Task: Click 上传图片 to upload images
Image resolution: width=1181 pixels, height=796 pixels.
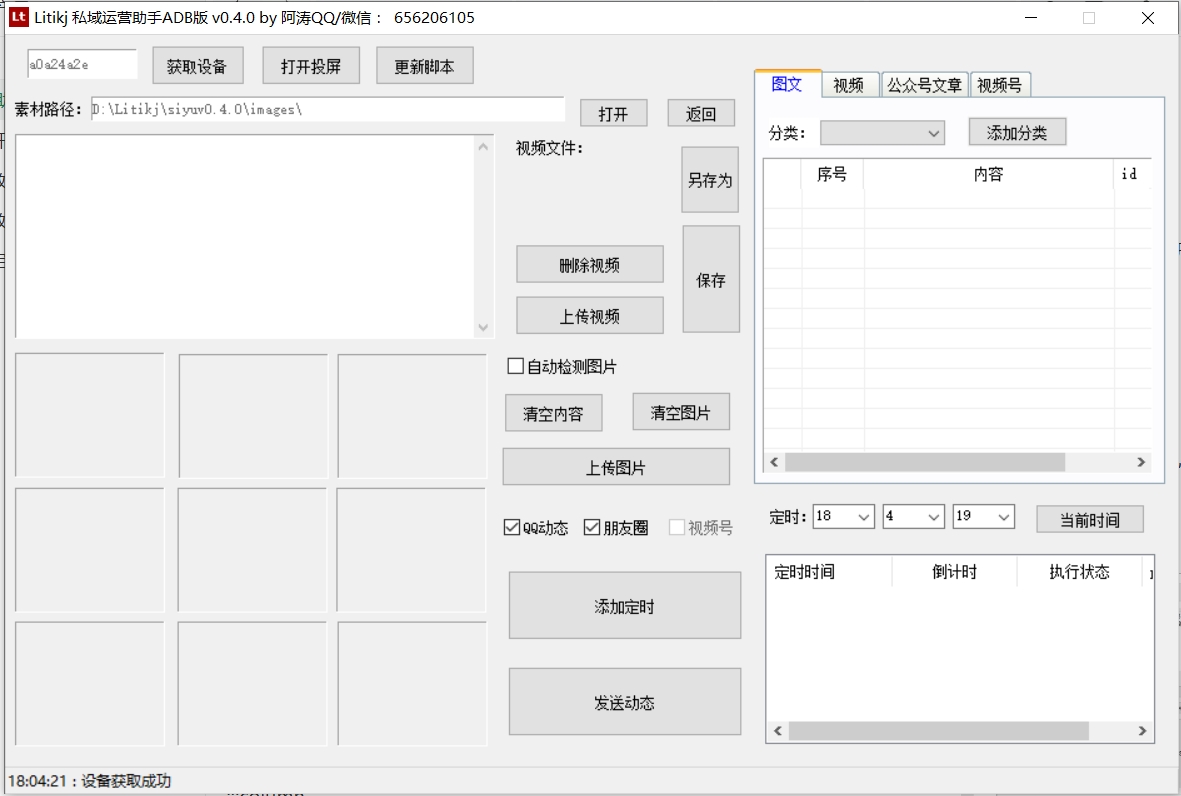Action: coord(616,466)
